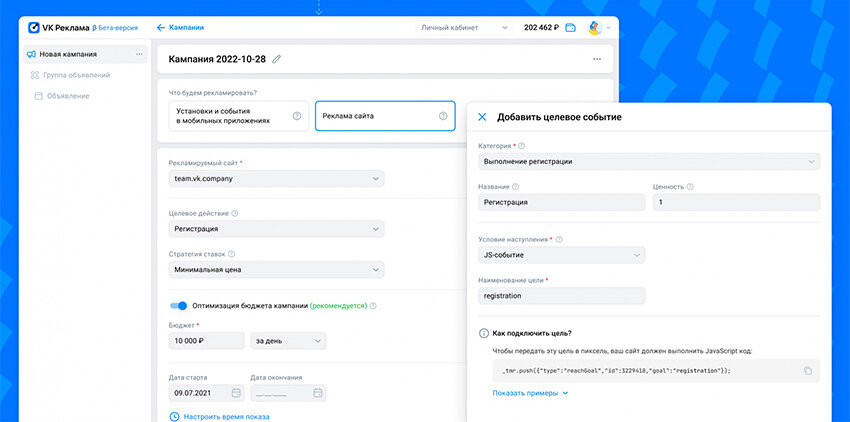The height and width of the screenshot is (422, 850).
Task: Click the balance 202 462 ₽
Action: [x=541, y=28]
